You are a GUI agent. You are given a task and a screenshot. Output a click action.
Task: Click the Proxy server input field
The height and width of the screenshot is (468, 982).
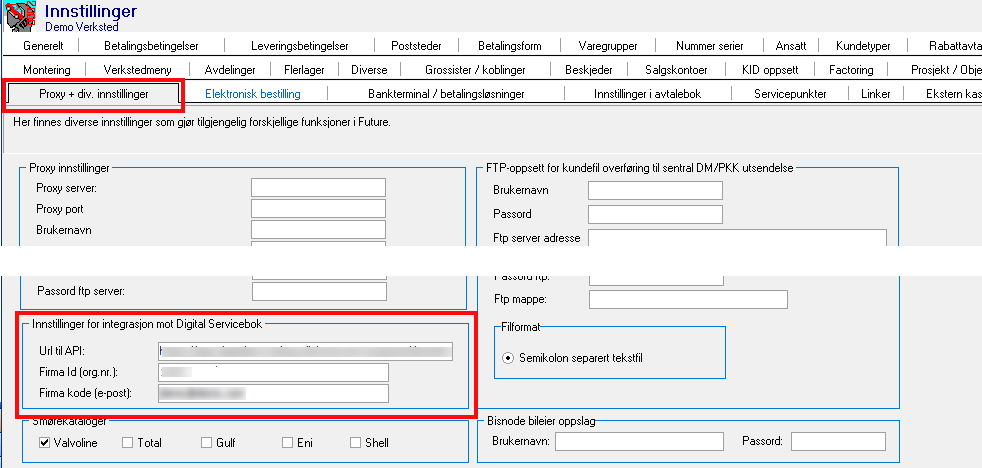click(x=318, y=188)
